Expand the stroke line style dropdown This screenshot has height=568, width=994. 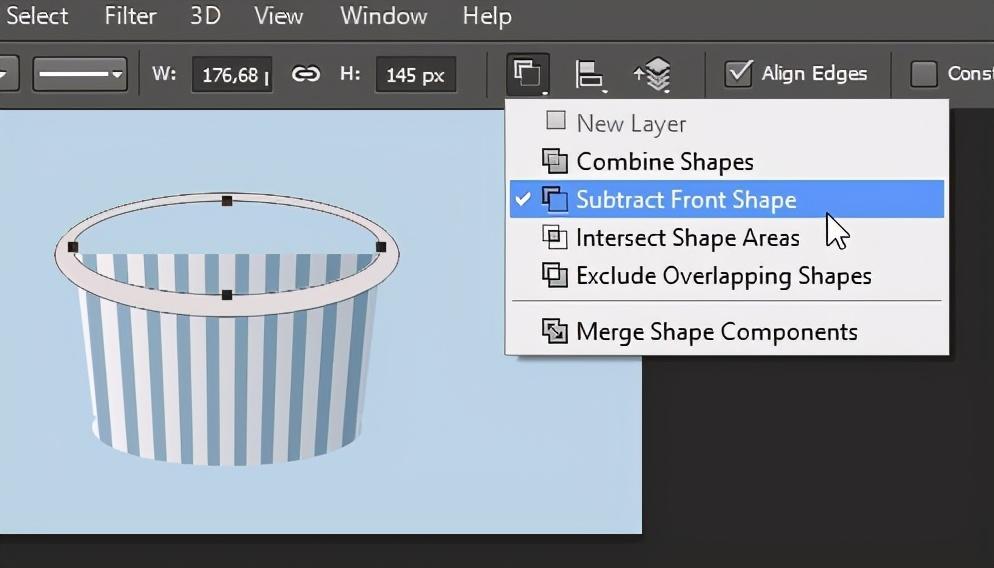pyautogui.click(x=80, y=74)
